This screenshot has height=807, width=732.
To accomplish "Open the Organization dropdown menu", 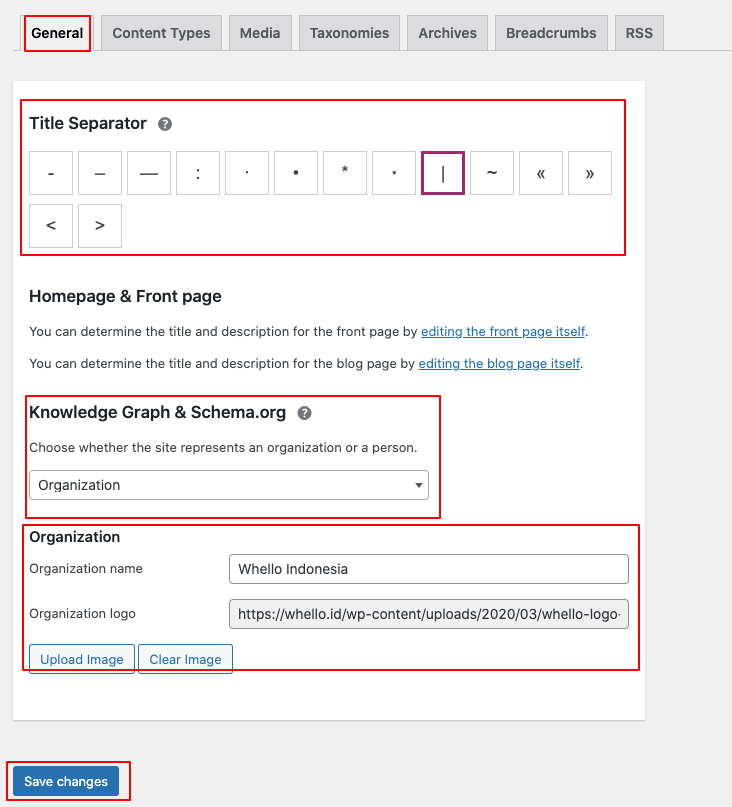I will pyautogui.click(x=229, y=485).
